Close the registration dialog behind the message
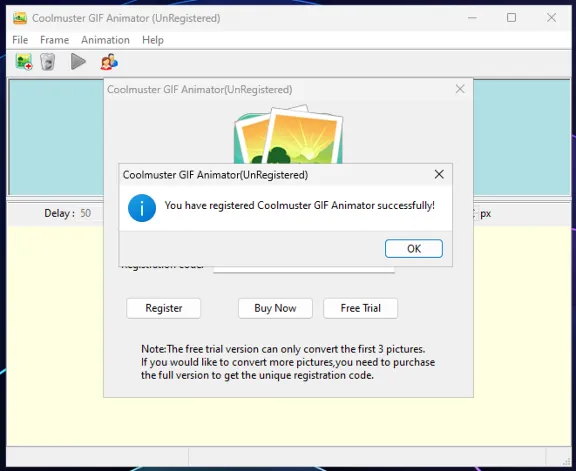 (460, 89)
